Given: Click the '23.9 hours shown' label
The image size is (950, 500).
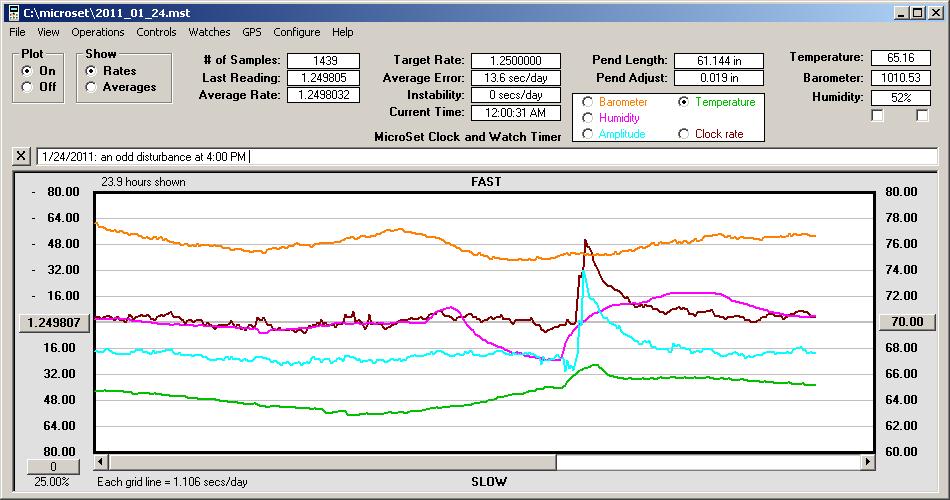Looking at the screenshot, I should [x=143, y=182].
